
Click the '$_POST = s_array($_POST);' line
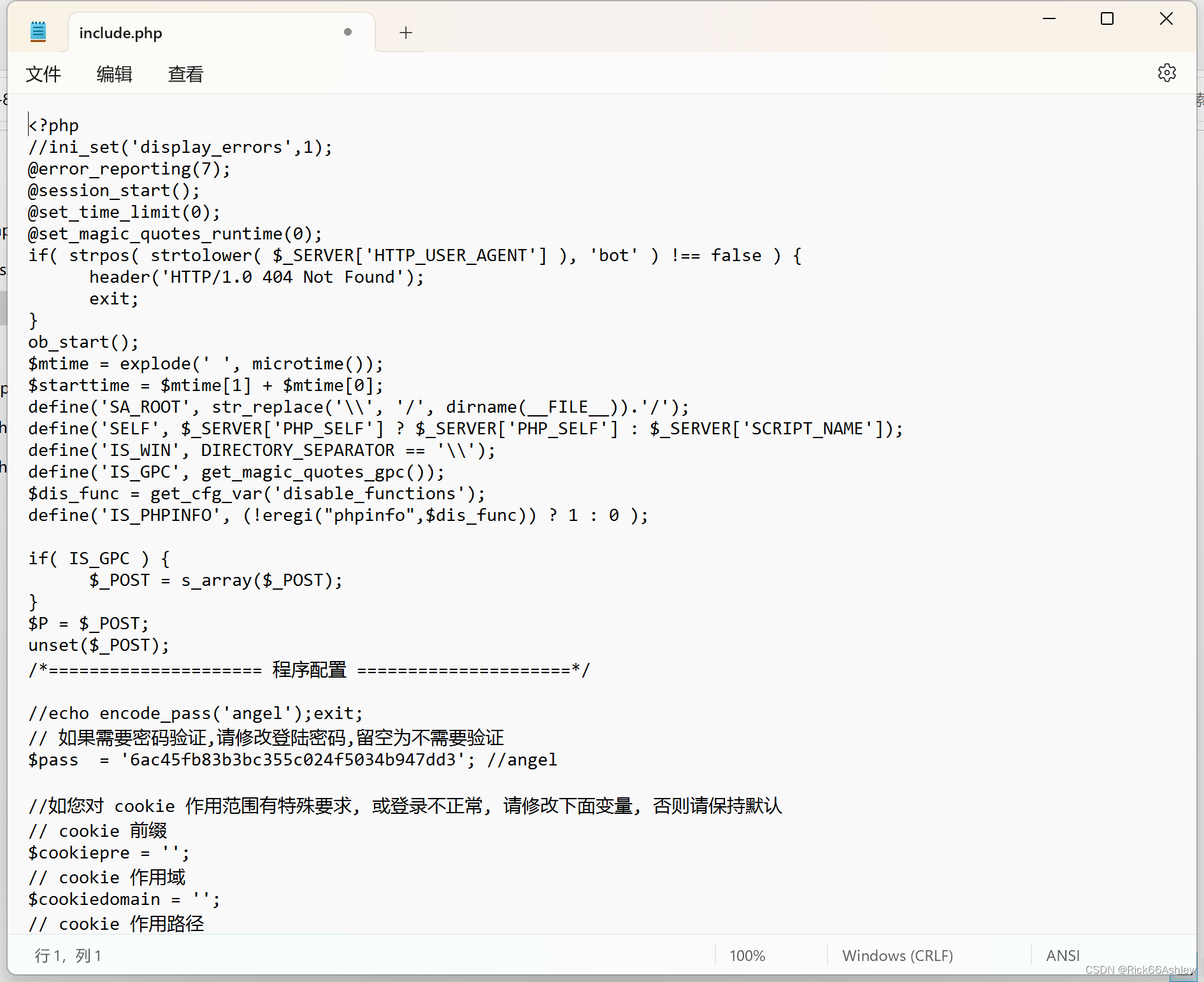(216, 580)
